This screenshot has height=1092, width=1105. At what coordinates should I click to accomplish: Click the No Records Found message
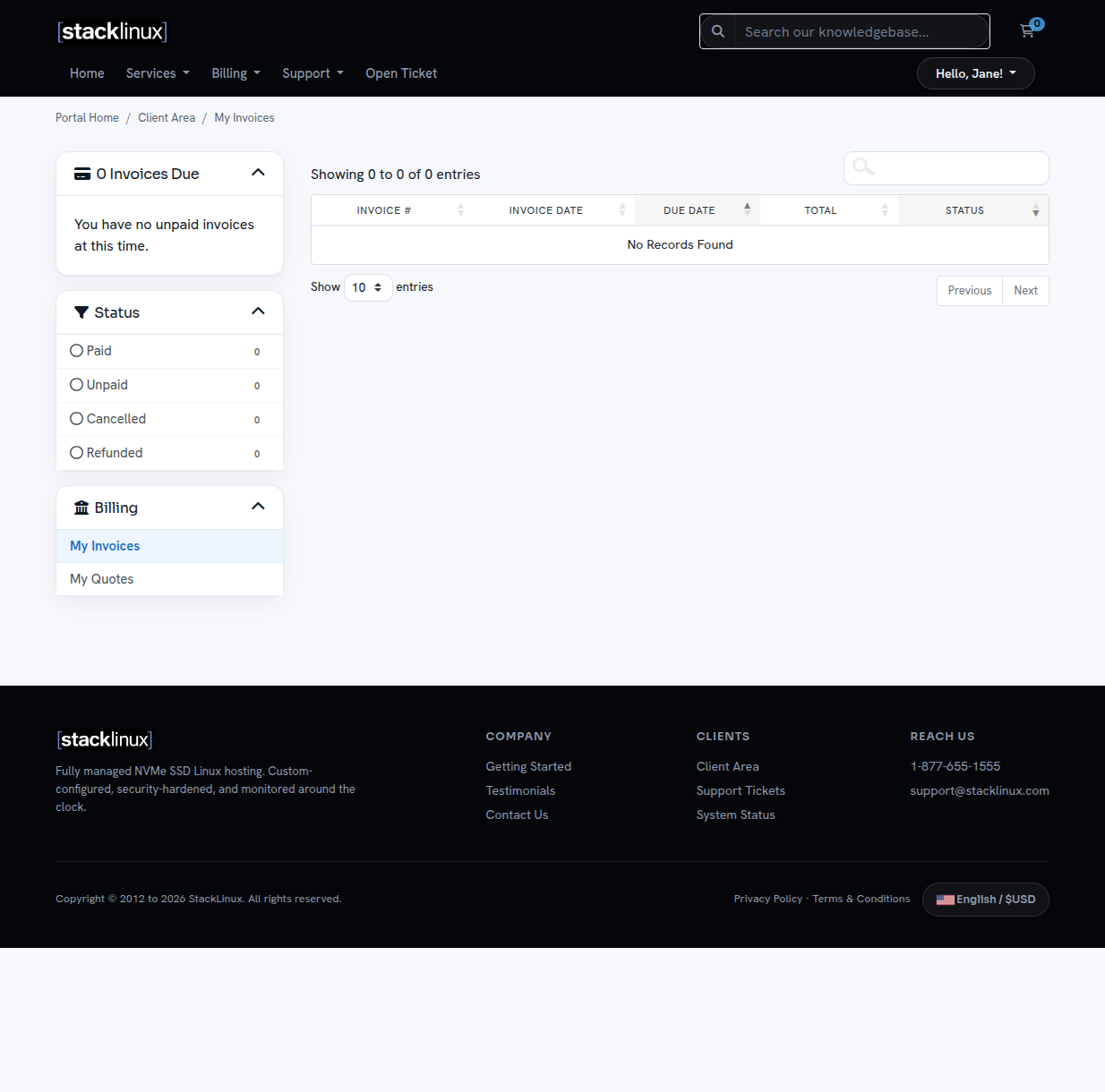click(x=680, y=244)
